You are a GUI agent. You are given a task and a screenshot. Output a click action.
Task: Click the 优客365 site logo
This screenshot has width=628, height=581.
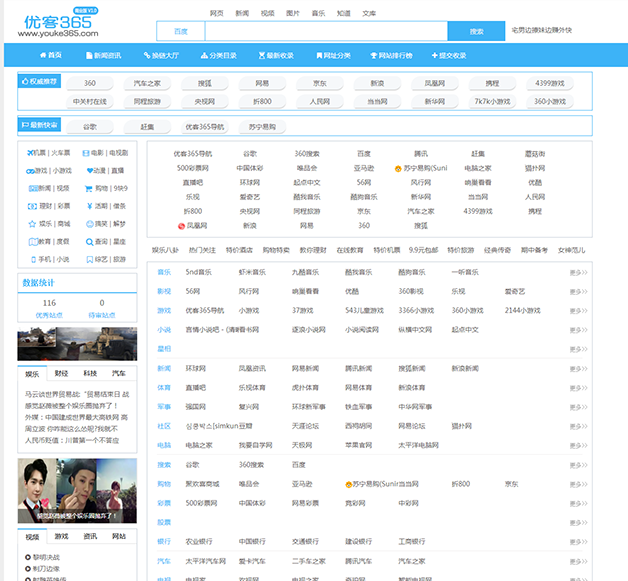coord(58,23)
